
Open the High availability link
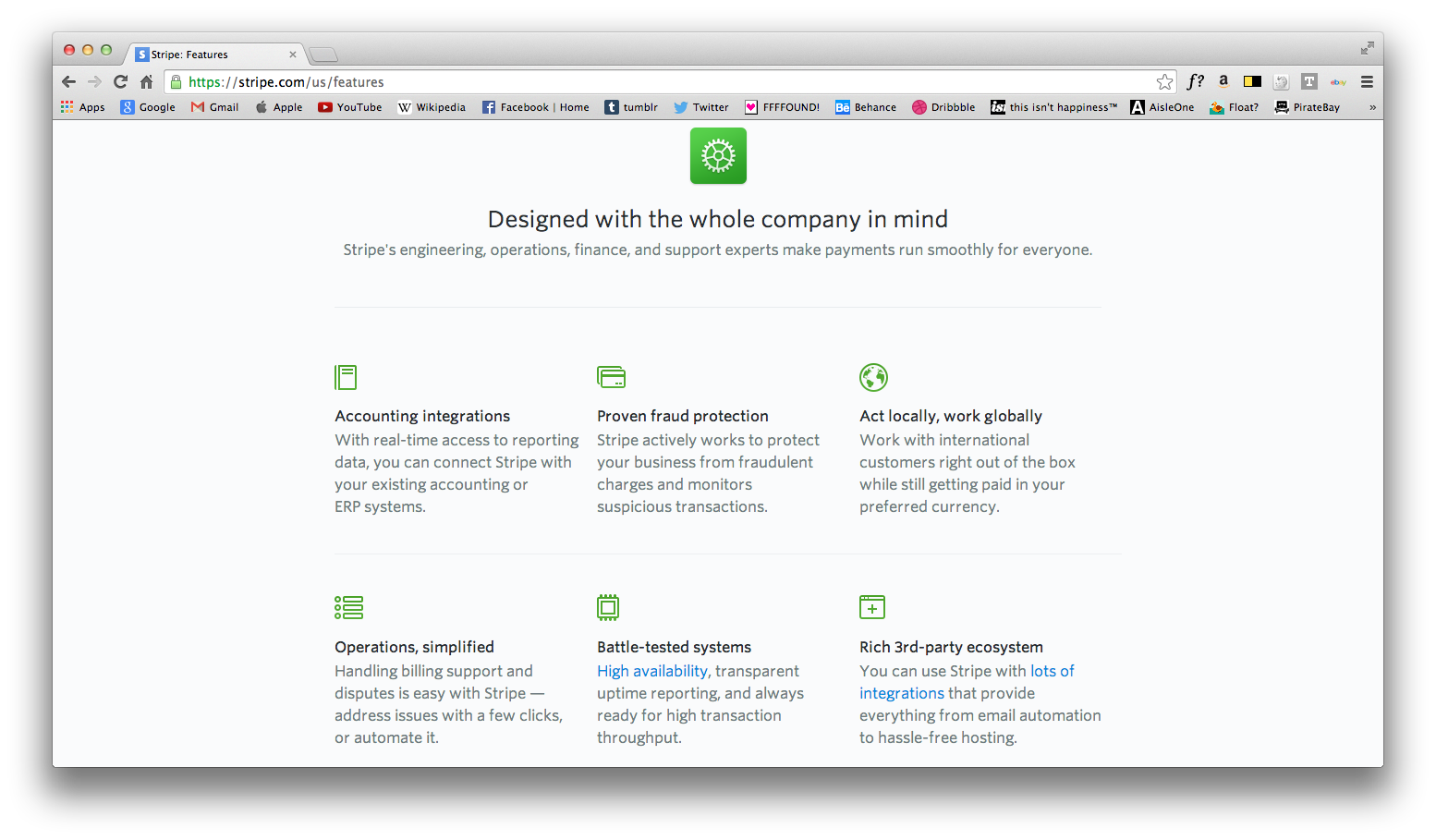pyautogui.click(x=652, y=671)
